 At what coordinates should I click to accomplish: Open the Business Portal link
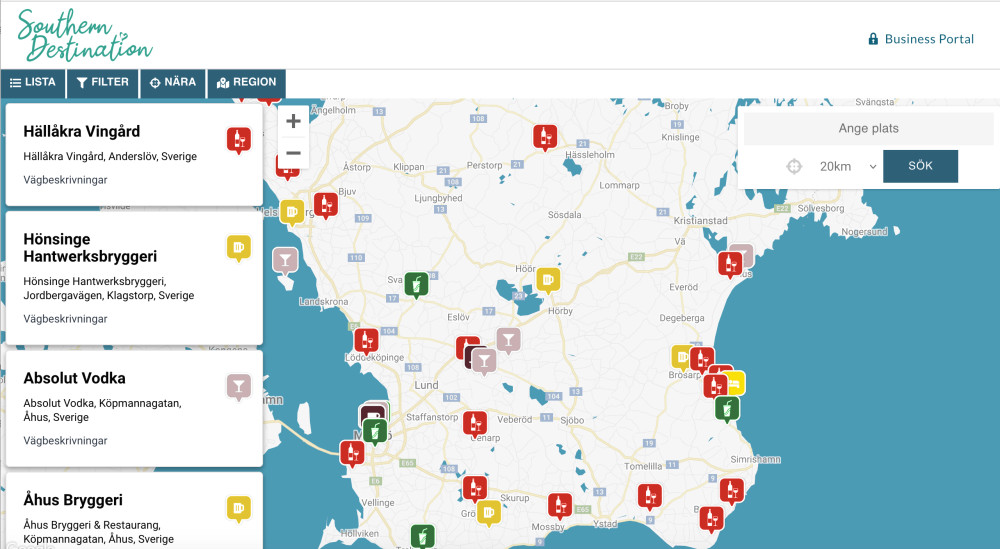[920, 39]
